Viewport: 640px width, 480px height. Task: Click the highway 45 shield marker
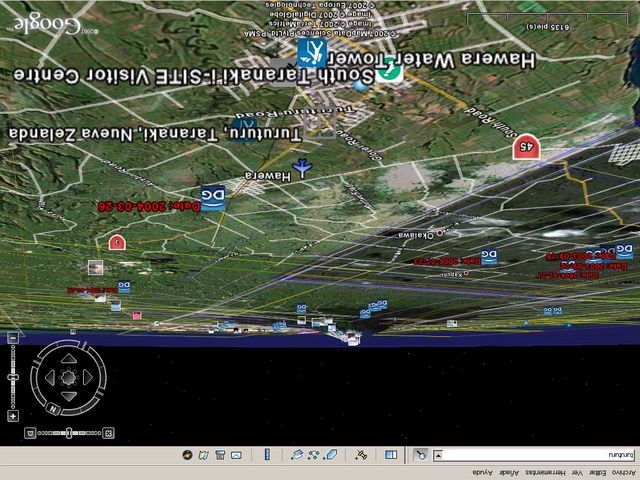[x=527, y=147]
